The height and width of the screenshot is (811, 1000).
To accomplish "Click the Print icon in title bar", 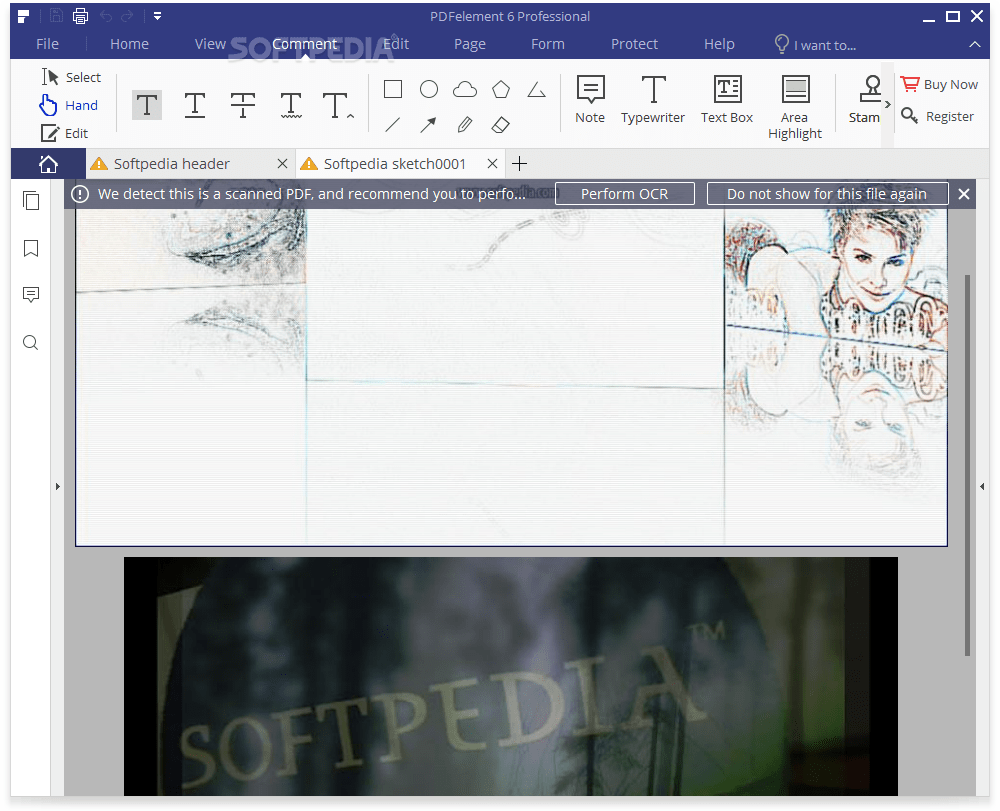I will pos(80,16).
